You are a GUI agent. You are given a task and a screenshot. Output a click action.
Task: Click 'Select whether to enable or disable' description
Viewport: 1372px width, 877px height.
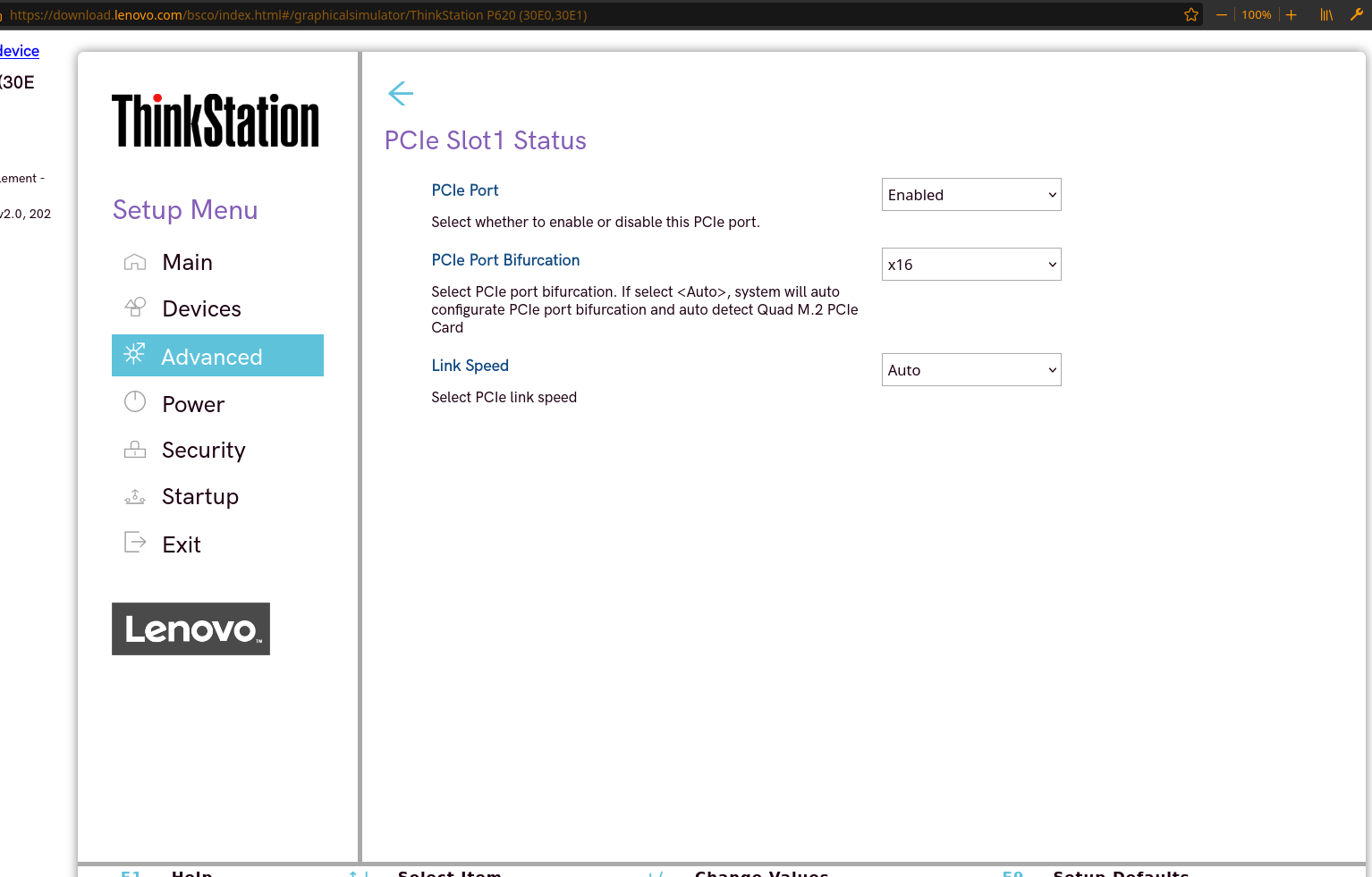coord(596,222)
